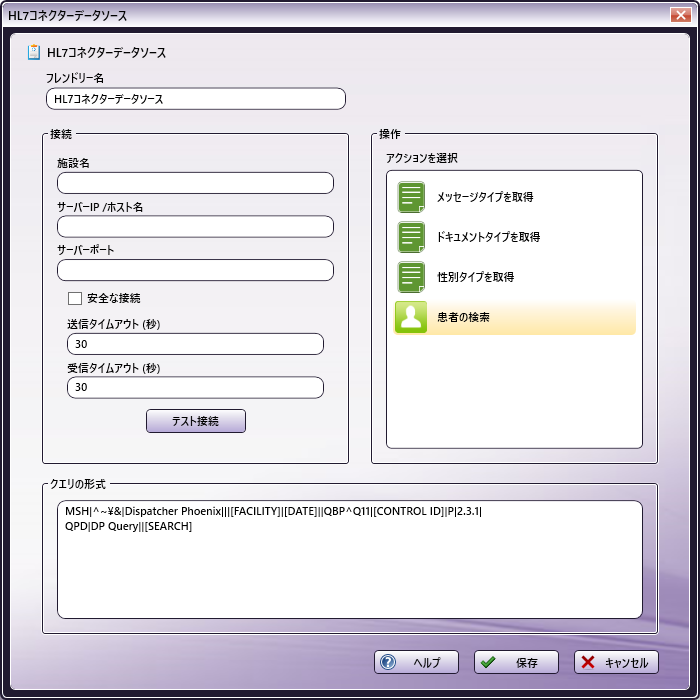700x700 pixels.
Task: Click the blue question mark help icon
Action: coord(388,662)
